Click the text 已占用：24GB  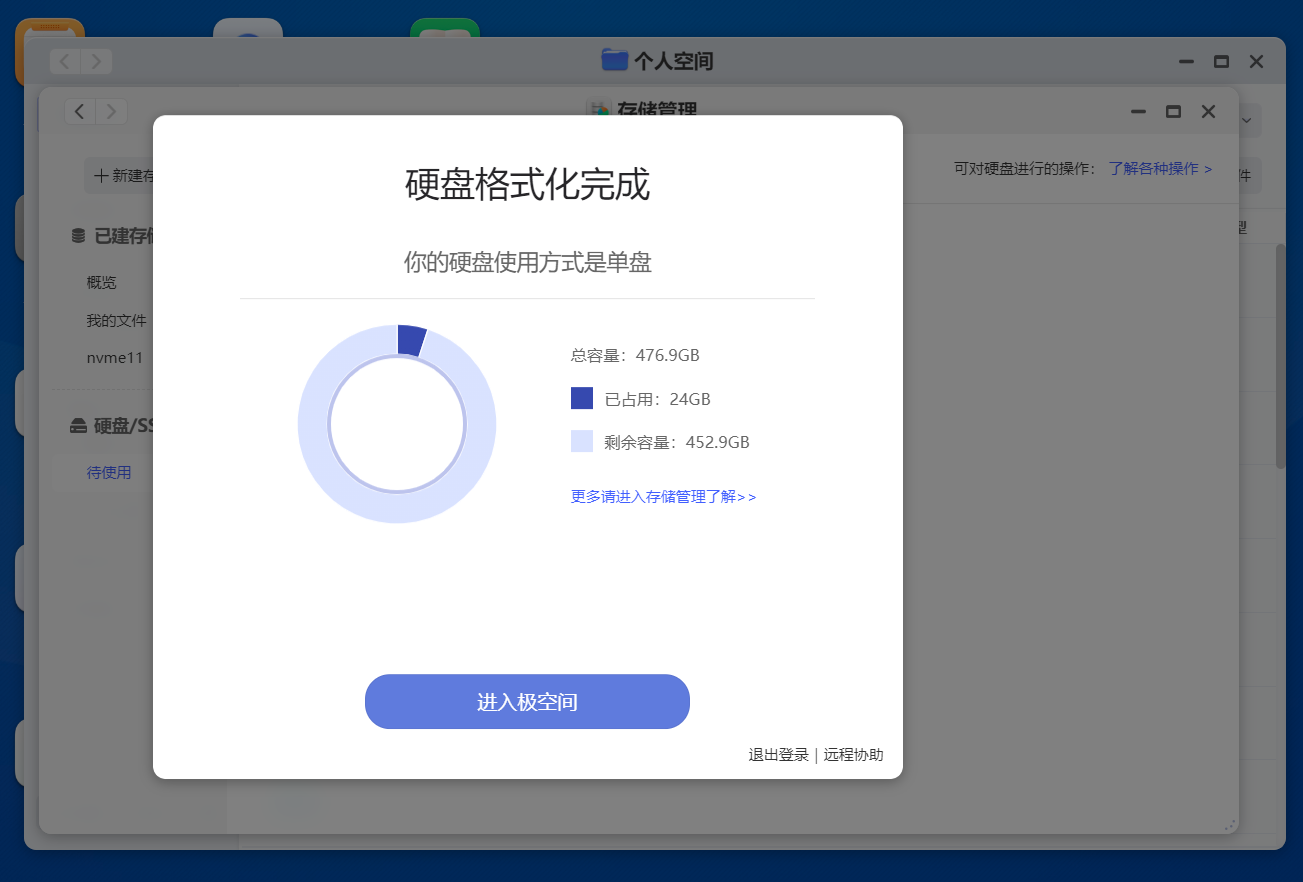click(657, 399)
